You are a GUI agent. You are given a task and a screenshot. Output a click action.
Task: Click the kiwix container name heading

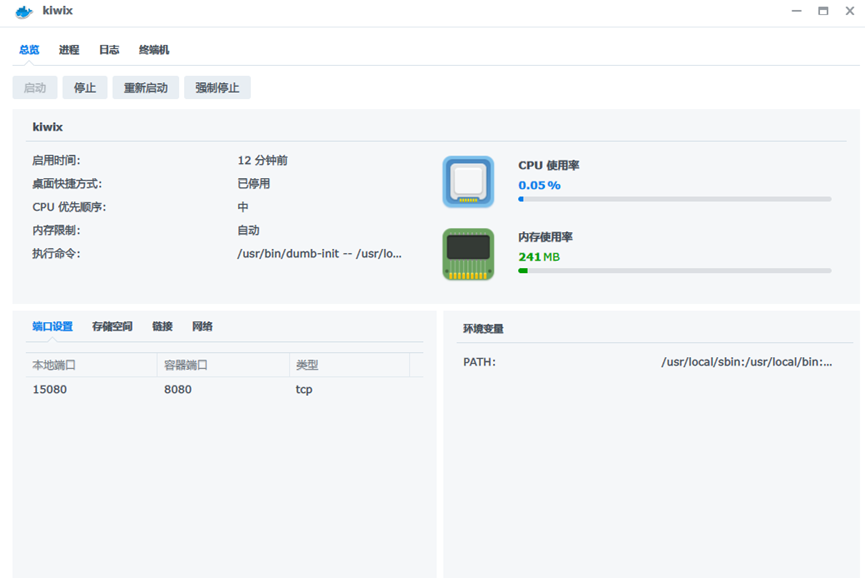click(47, 127)
